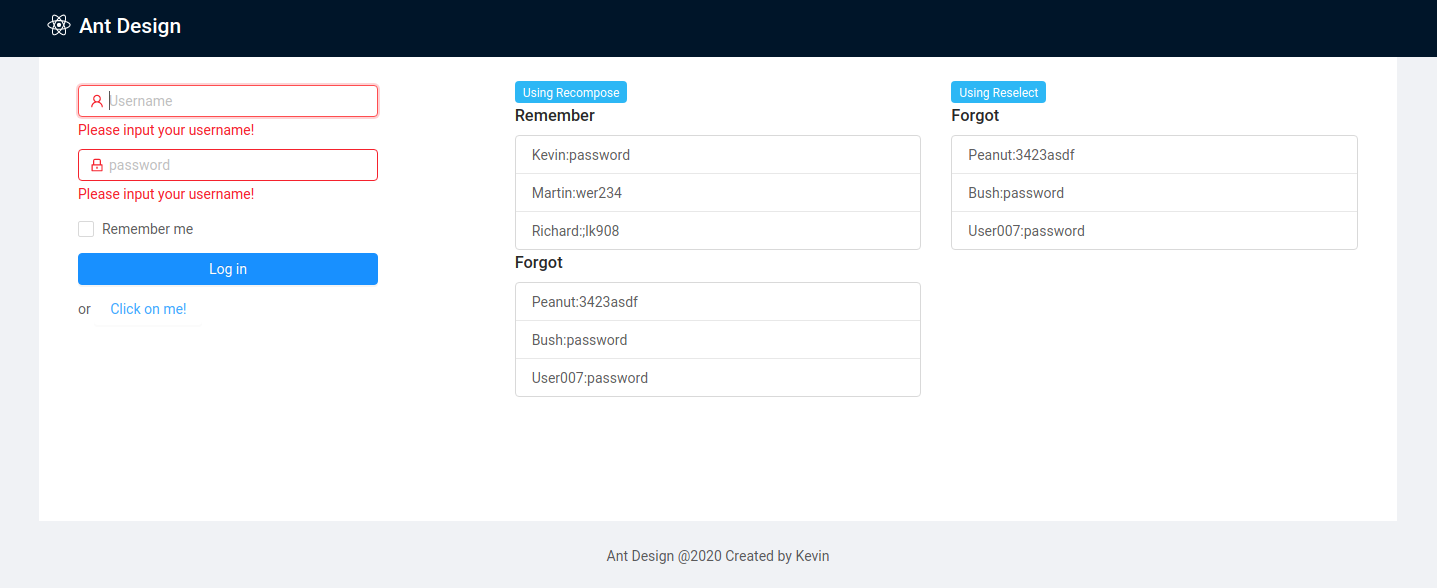Pick Bush:password under Recompose Forgot list

pos(718,340)
